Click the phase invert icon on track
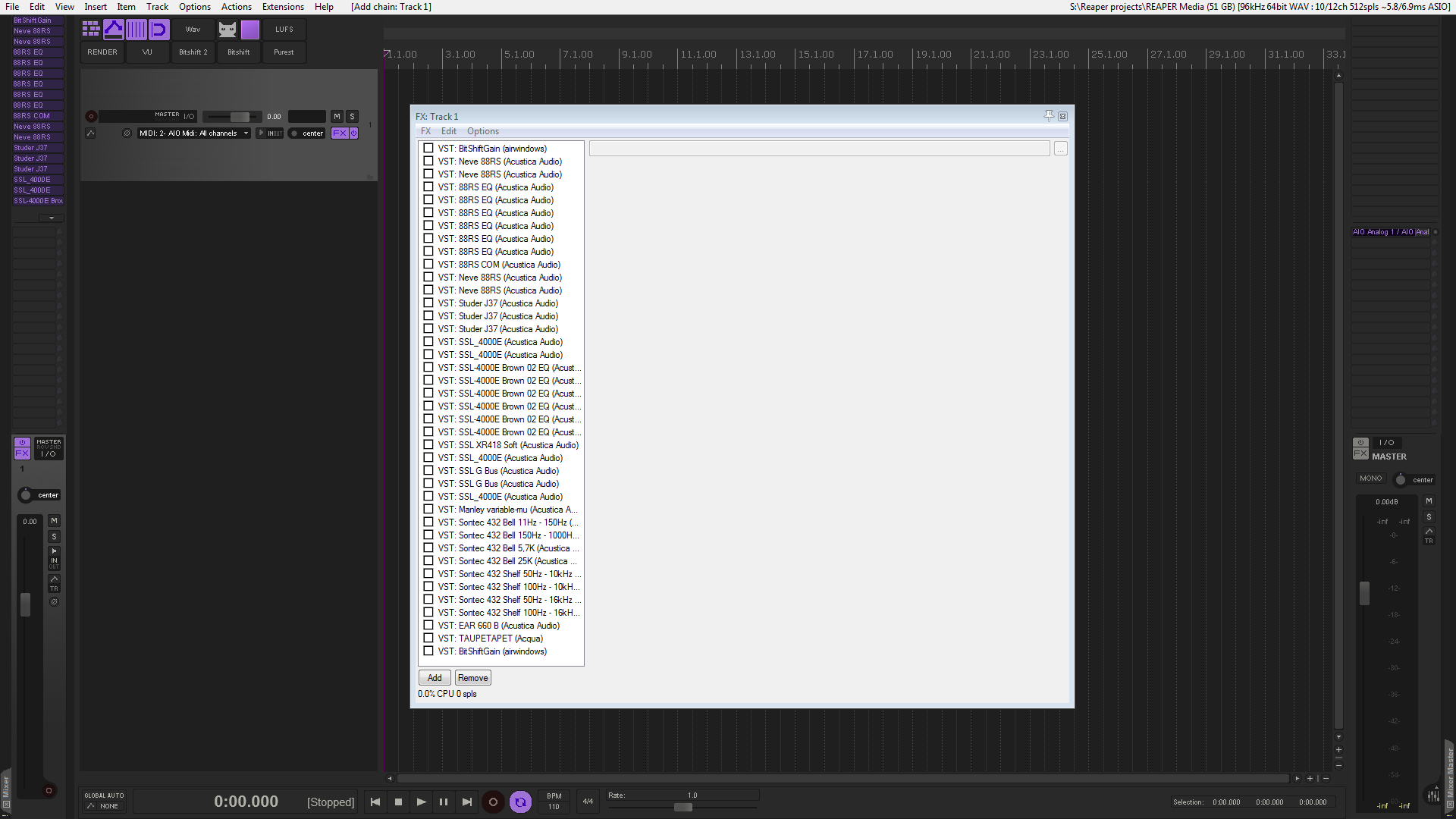The height and width of the screenshot is (819, 1456). point(127,133)
